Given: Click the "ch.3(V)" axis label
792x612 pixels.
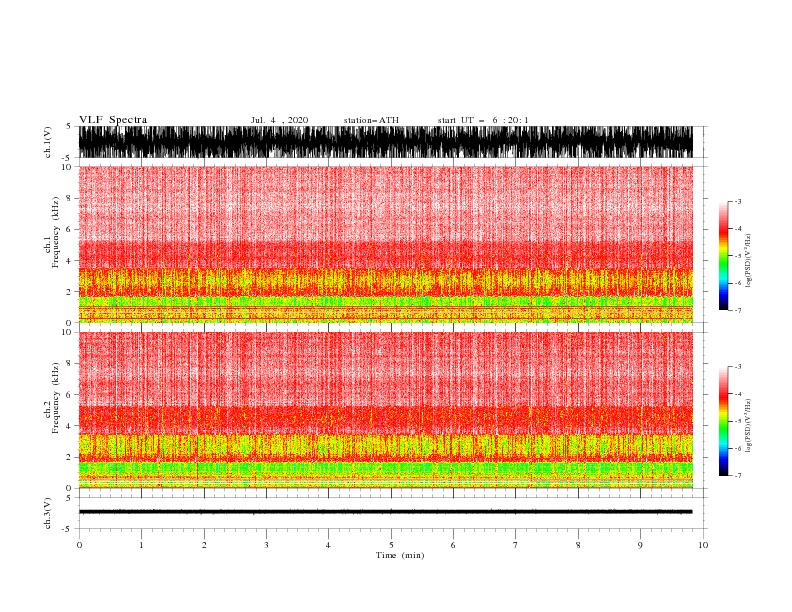Looking at the screenshot, I should 48,513.
